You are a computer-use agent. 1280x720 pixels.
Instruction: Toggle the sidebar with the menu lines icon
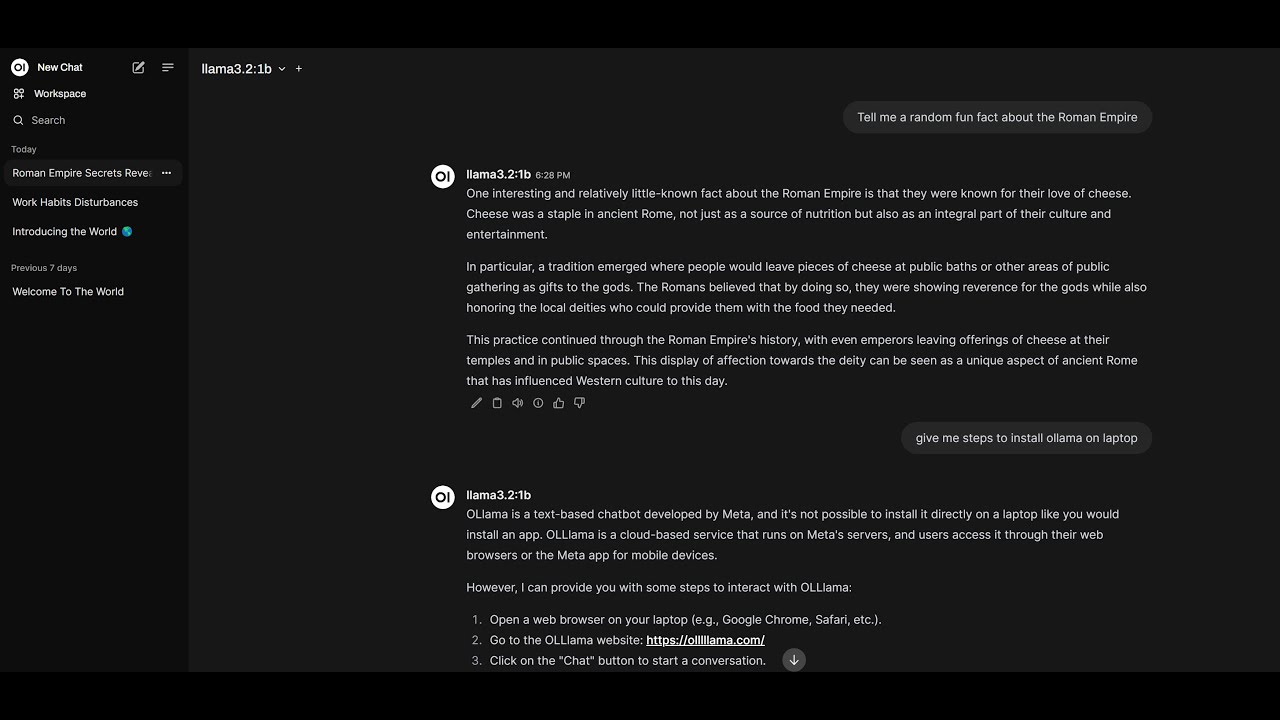click(168, 67)
